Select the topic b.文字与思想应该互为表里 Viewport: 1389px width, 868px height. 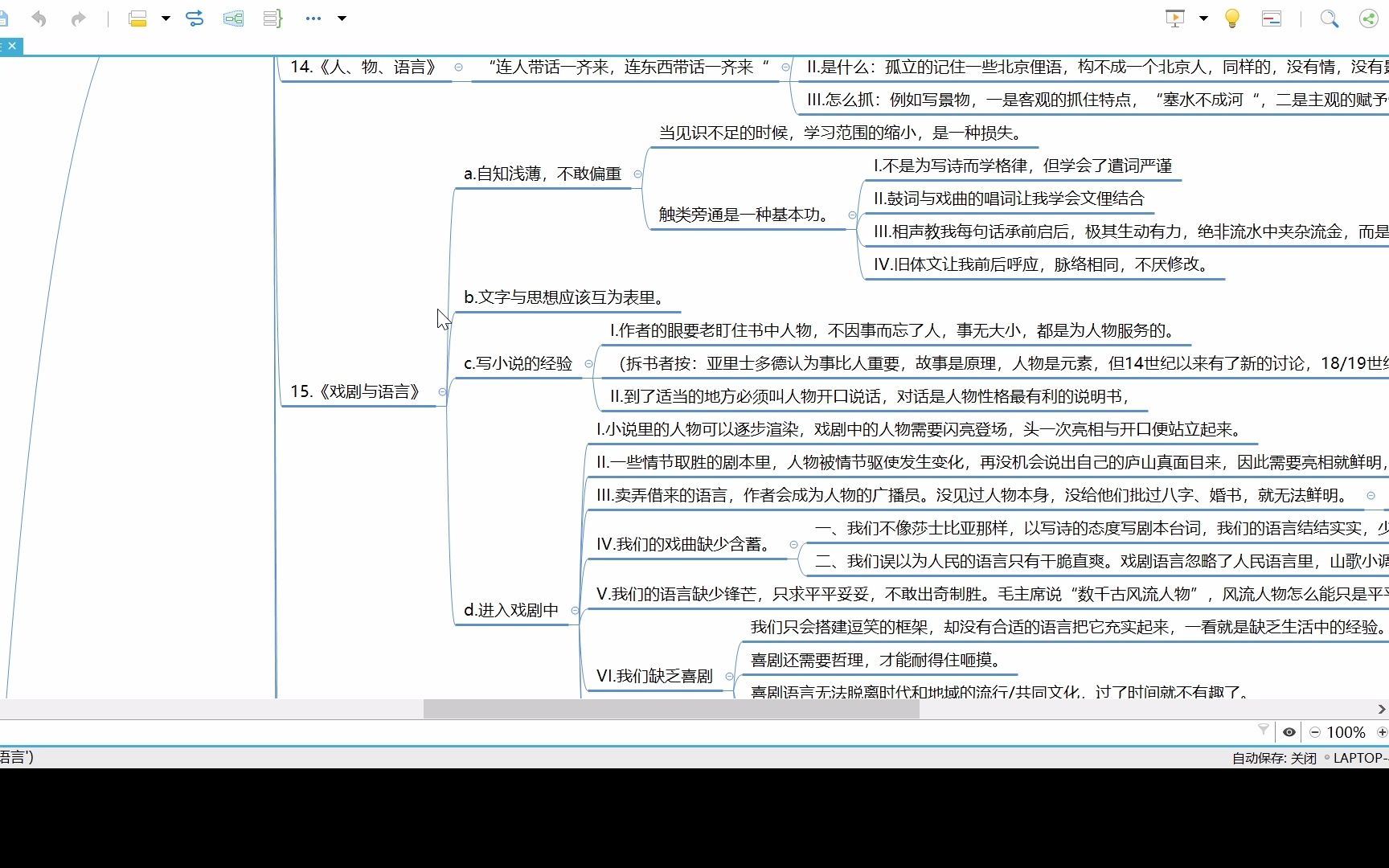pos(566,297)
